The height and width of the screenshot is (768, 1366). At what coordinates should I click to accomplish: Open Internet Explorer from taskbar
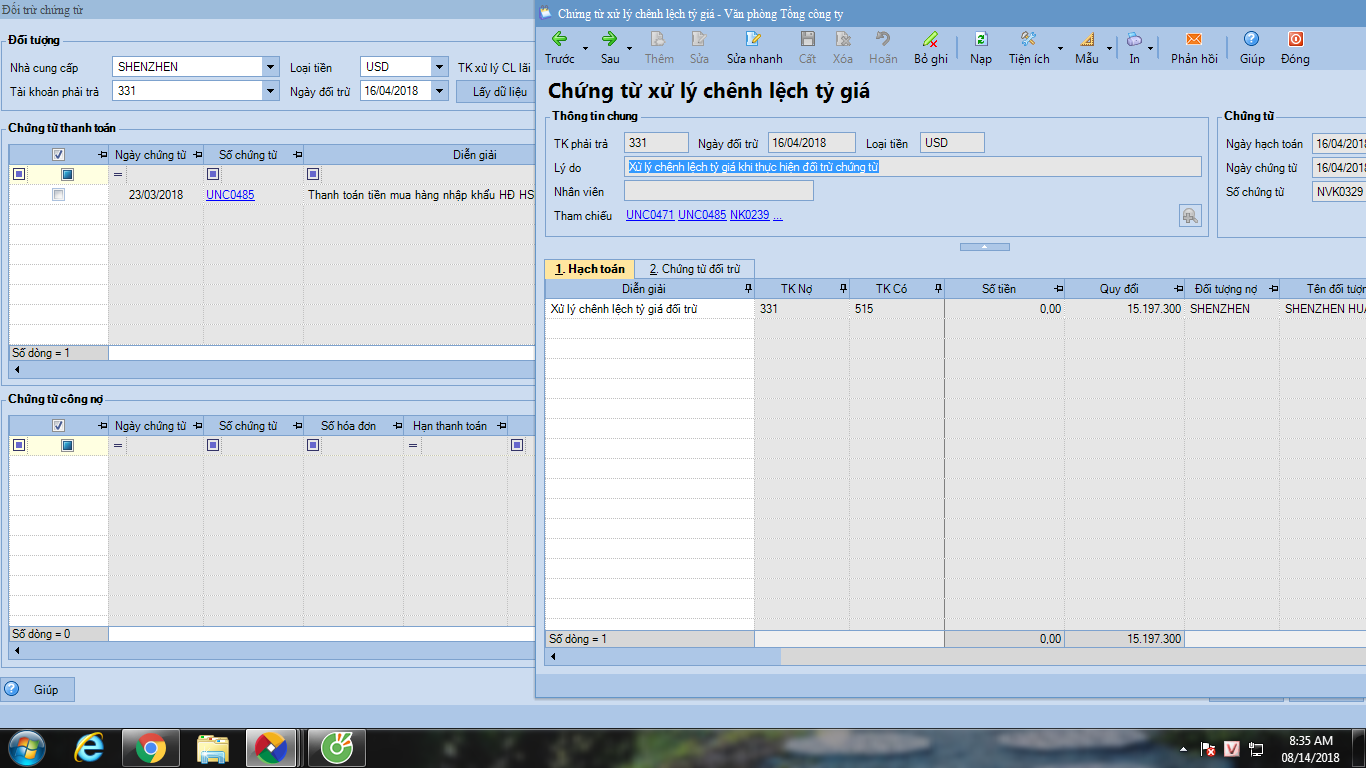90,748
